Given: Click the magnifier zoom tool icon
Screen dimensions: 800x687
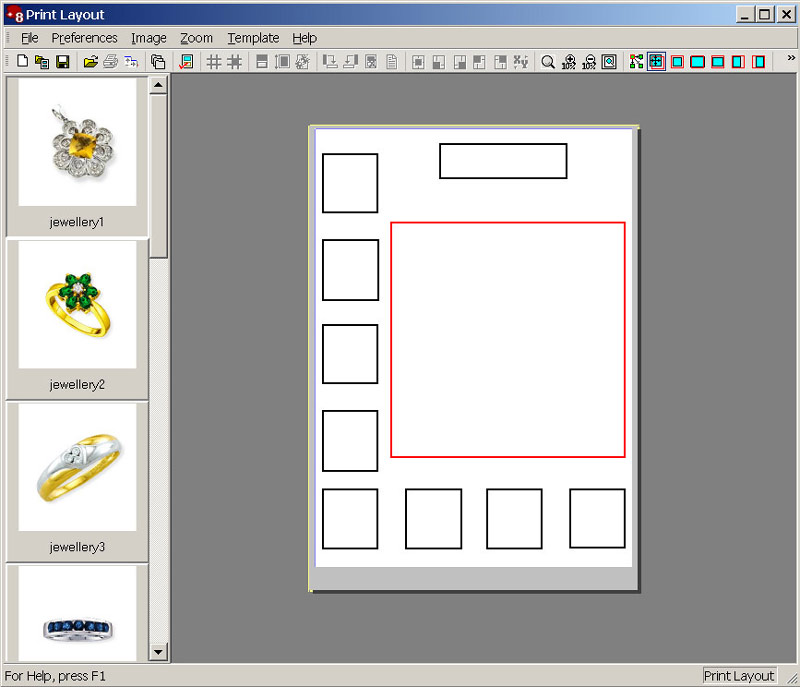Looking at the screenshot, I should (548, 62).
